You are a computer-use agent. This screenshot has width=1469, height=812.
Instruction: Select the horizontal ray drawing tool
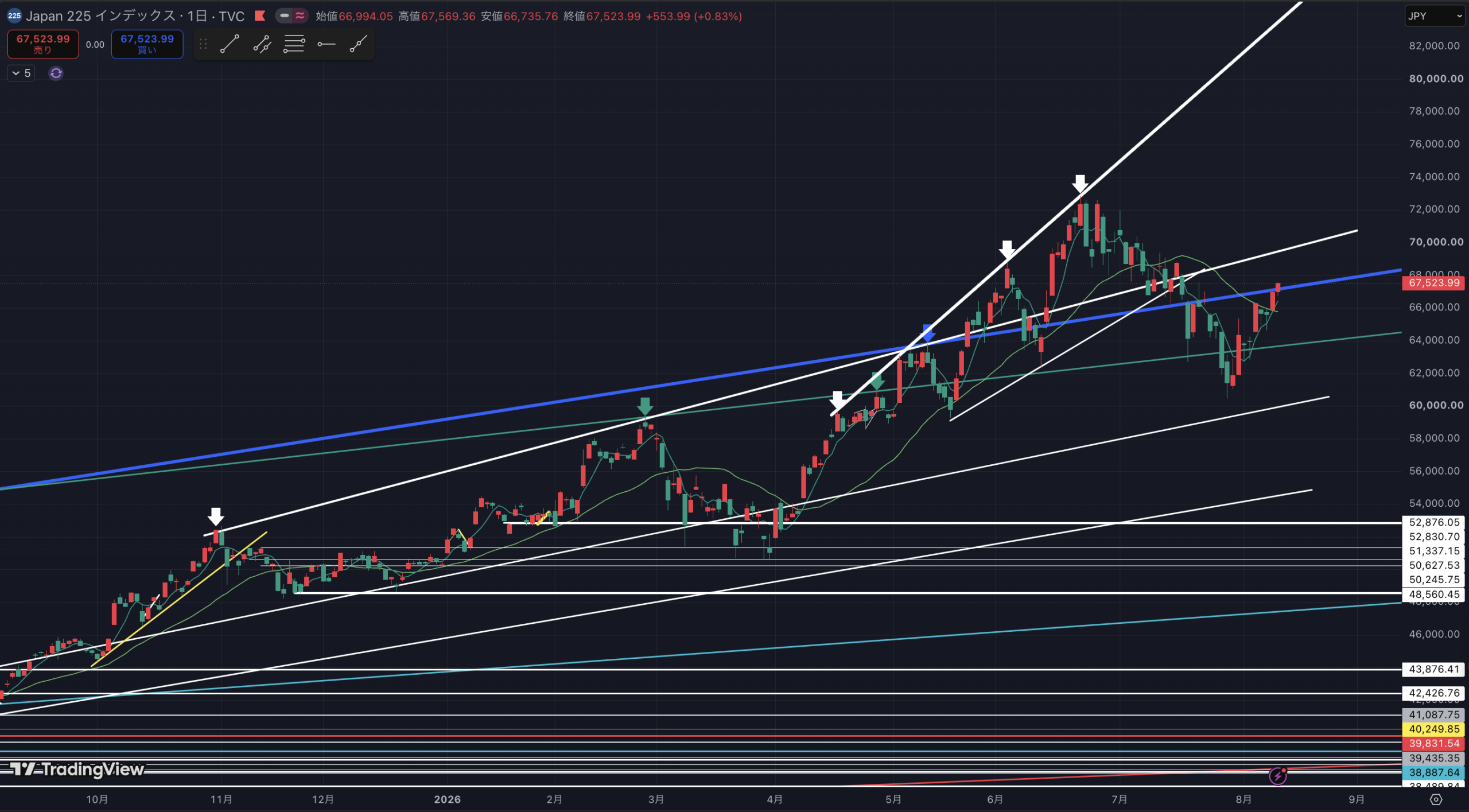pos(326,44)
